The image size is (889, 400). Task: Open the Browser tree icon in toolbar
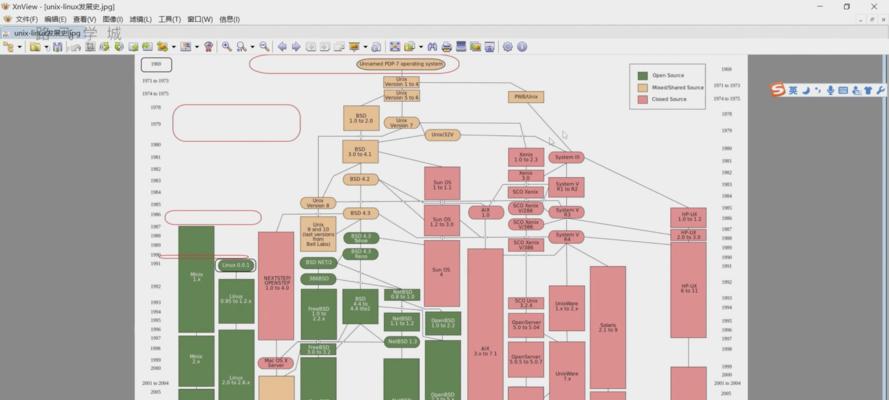pos(8,46)
